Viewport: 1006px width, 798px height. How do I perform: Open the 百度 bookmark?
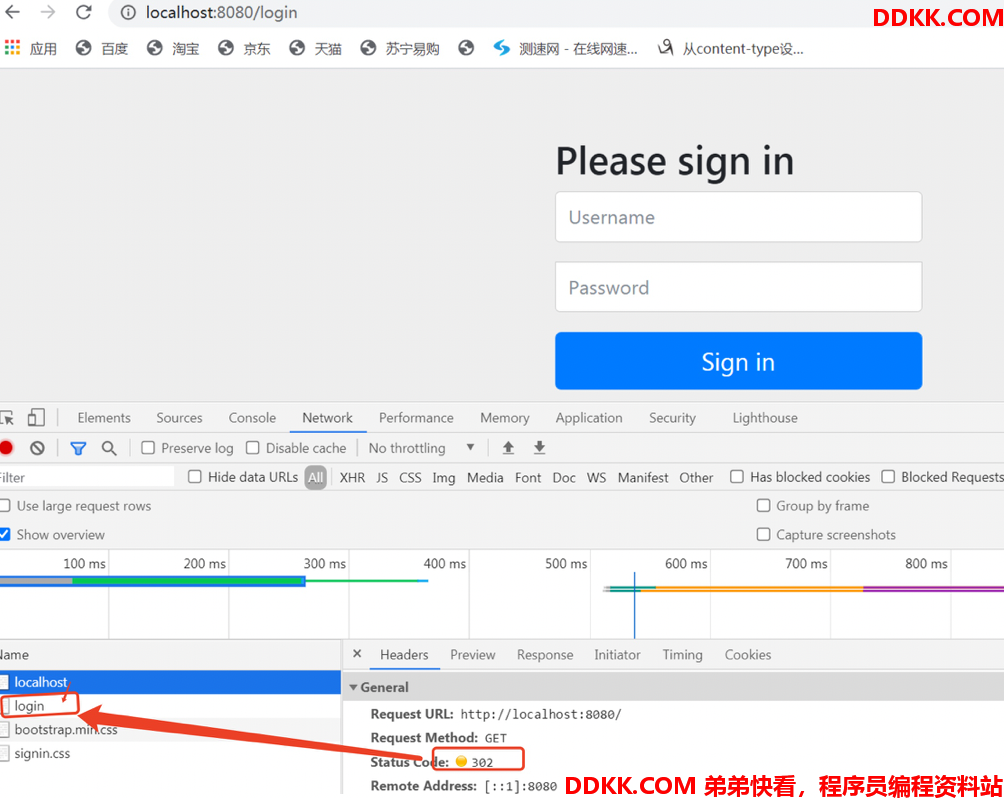(102, 48)
